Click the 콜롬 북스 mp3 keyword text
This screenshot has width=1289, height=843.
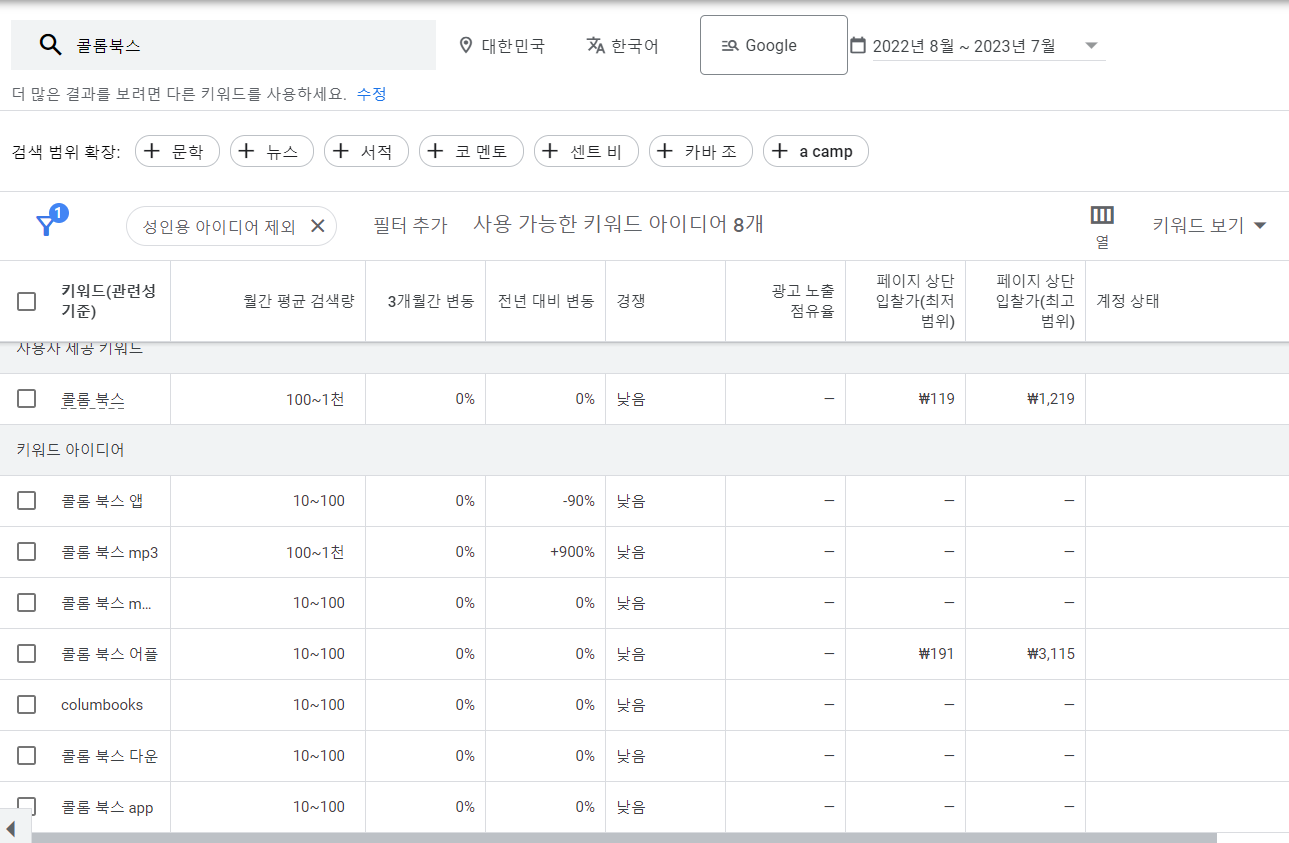[x=110, y=552]
